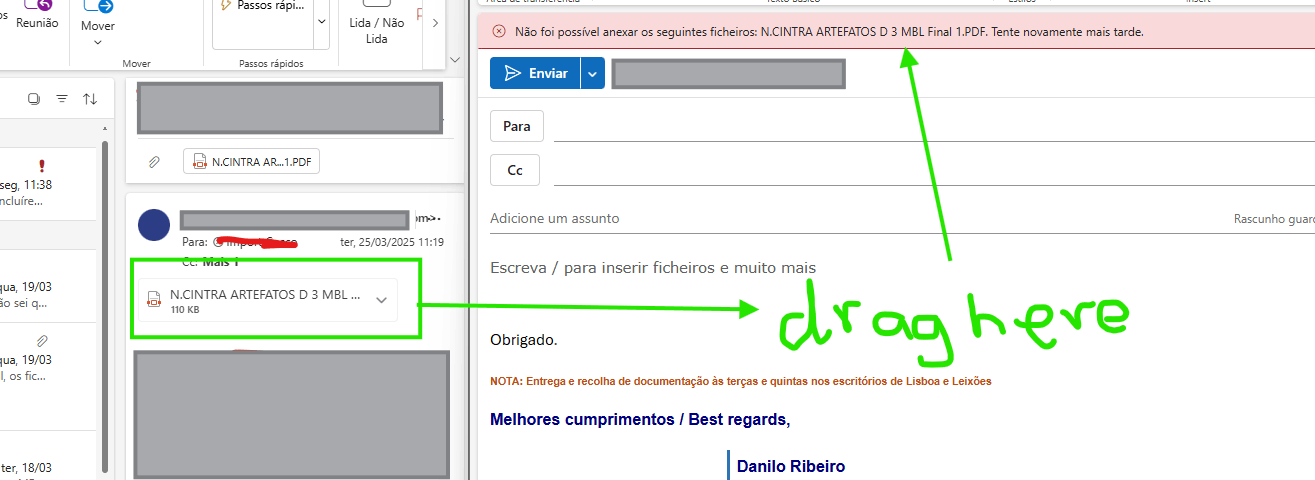Click the Enviar send button
The width and height of the screenshot is (1315, 480).
pyautogui.click(x=535, y=73)
